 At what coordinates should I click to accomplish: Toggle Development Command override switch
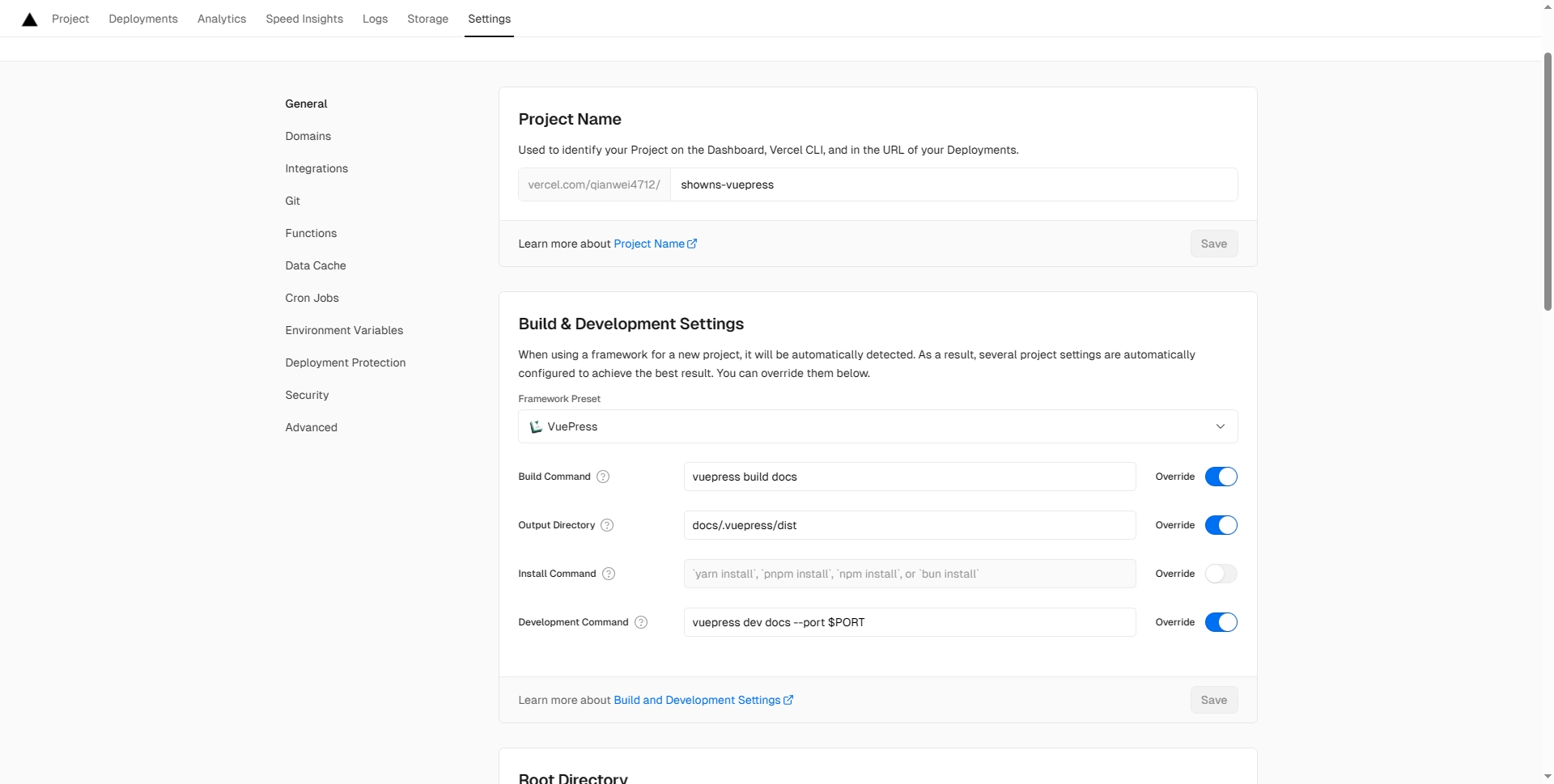point(1221,622)
